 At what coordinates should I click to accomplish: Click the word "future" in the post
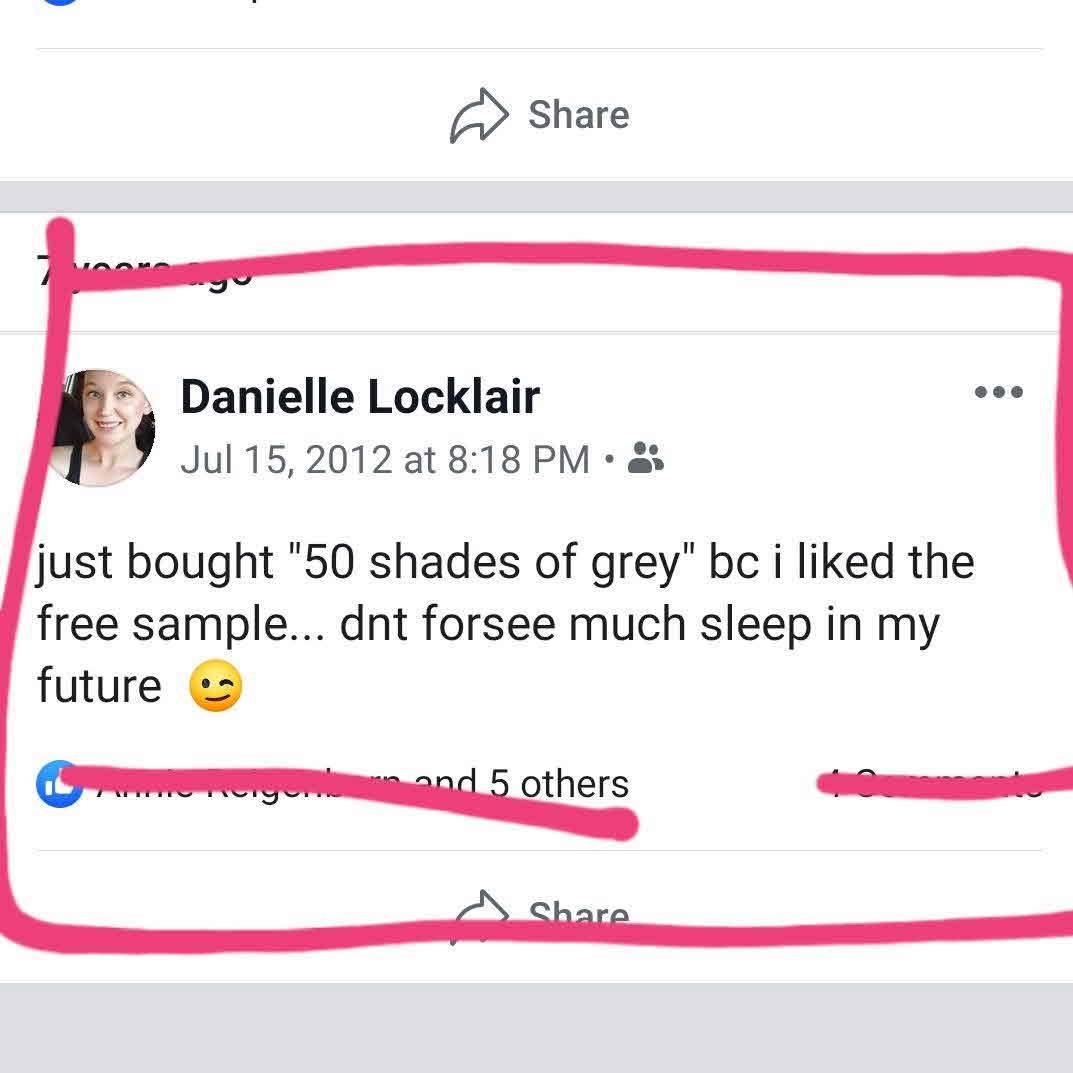[99, 686]
